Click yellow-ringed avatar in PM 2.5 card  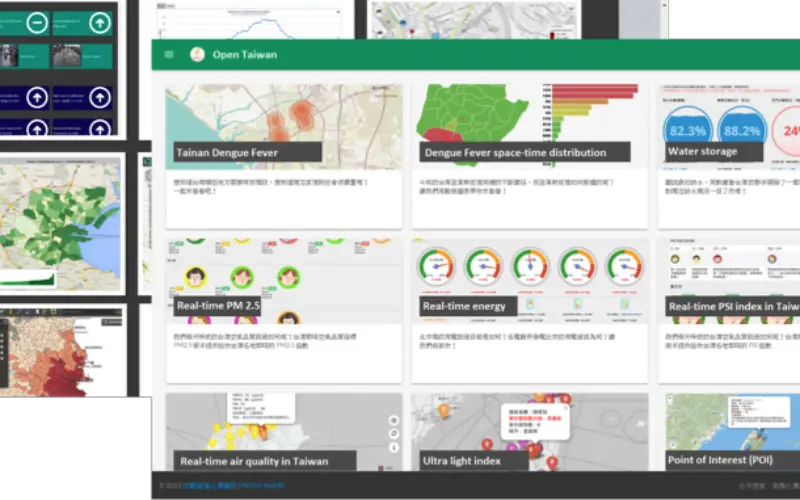click(195, 278)
